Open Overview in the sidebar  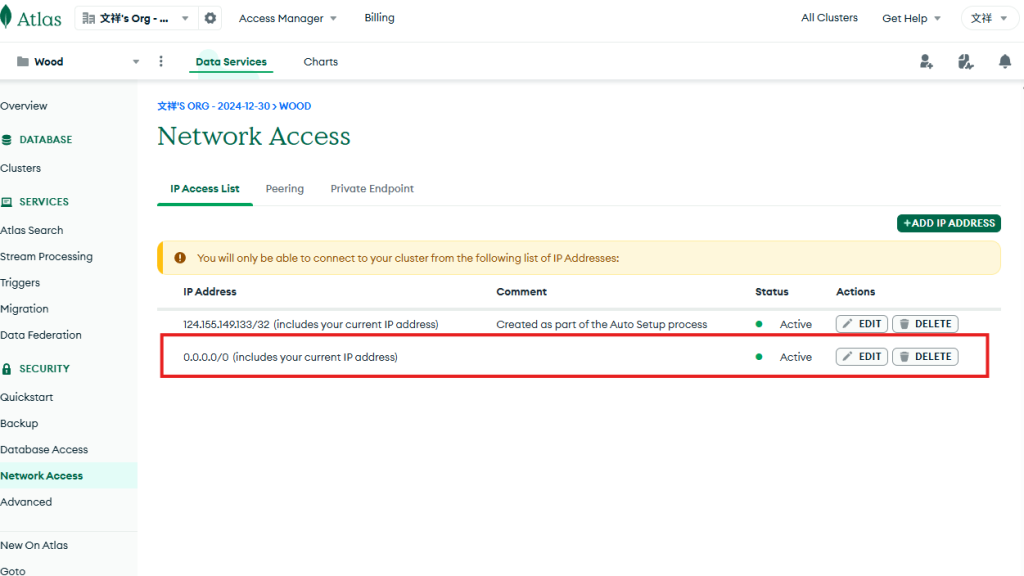click(24, 106)
